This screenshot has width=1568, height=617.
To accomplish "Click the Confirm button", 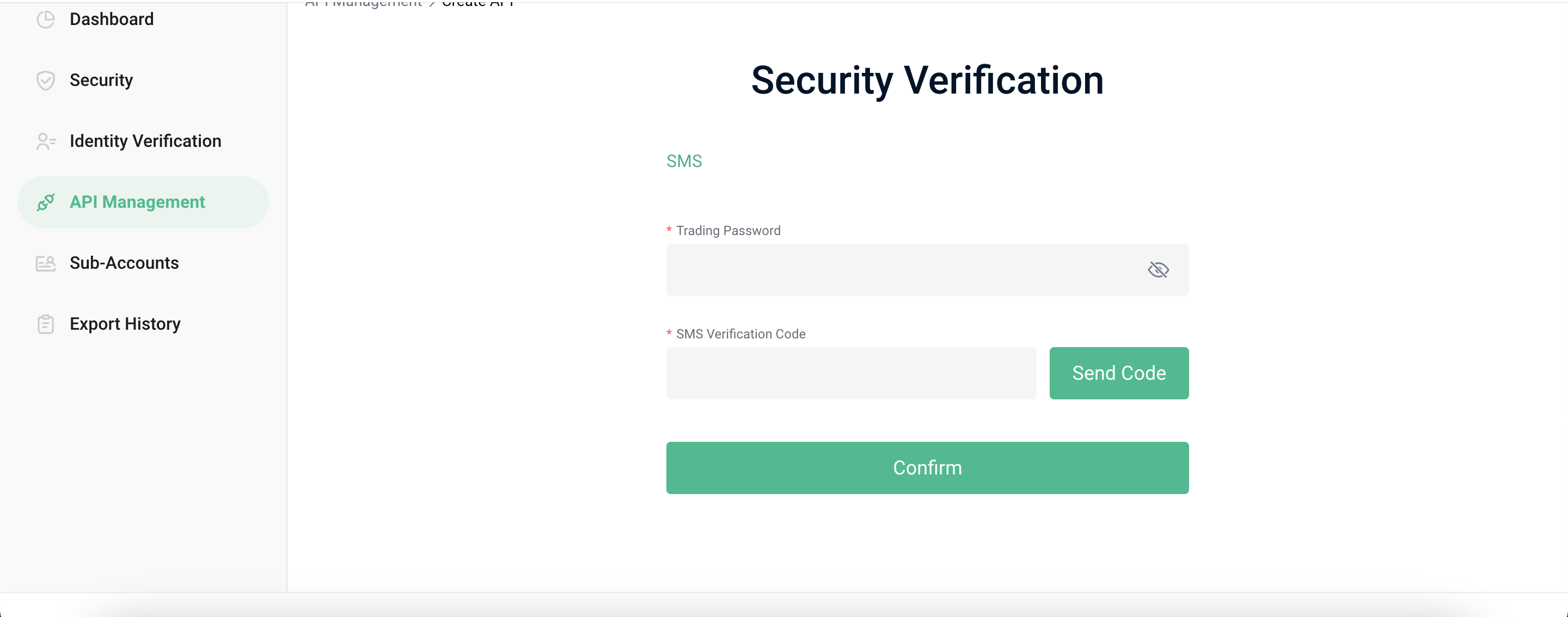I will 927,468.
